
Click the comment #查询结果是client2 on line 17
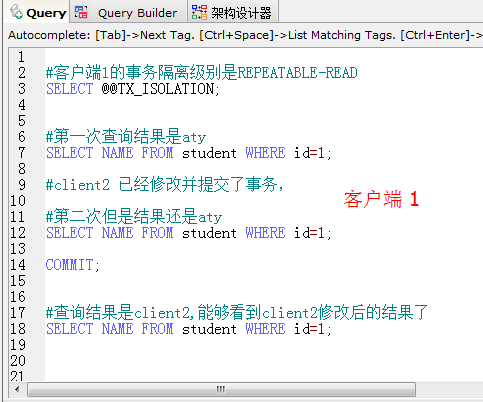[236, 313]
